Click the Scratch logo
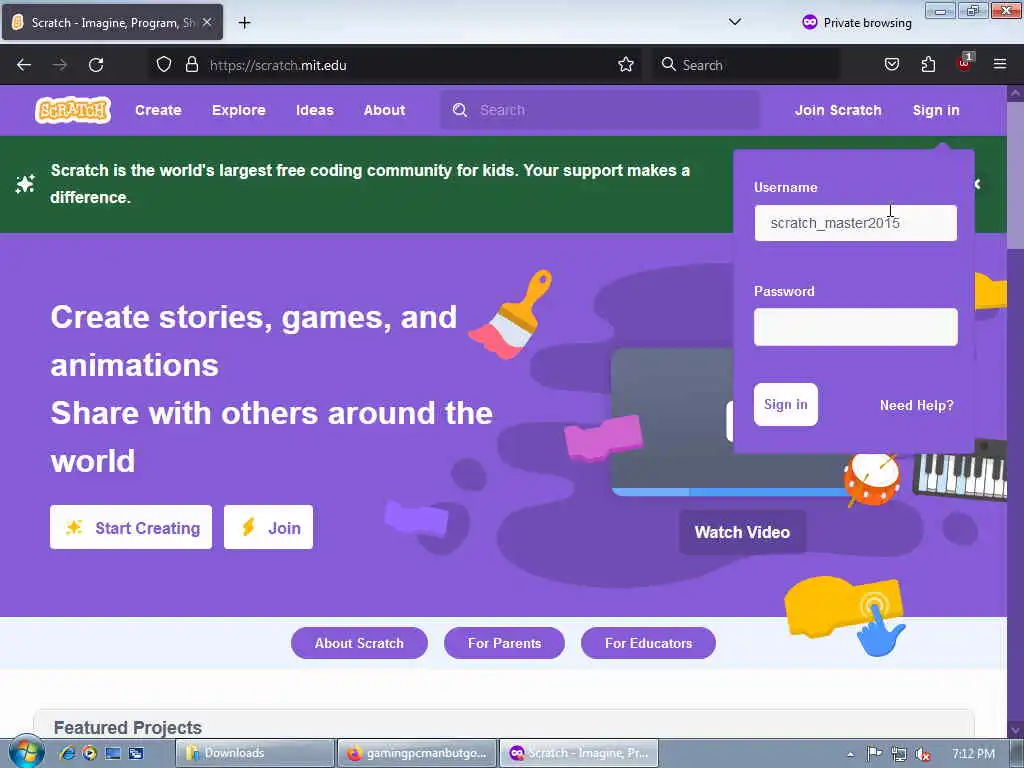1024x768 pixels. [72, 110]
